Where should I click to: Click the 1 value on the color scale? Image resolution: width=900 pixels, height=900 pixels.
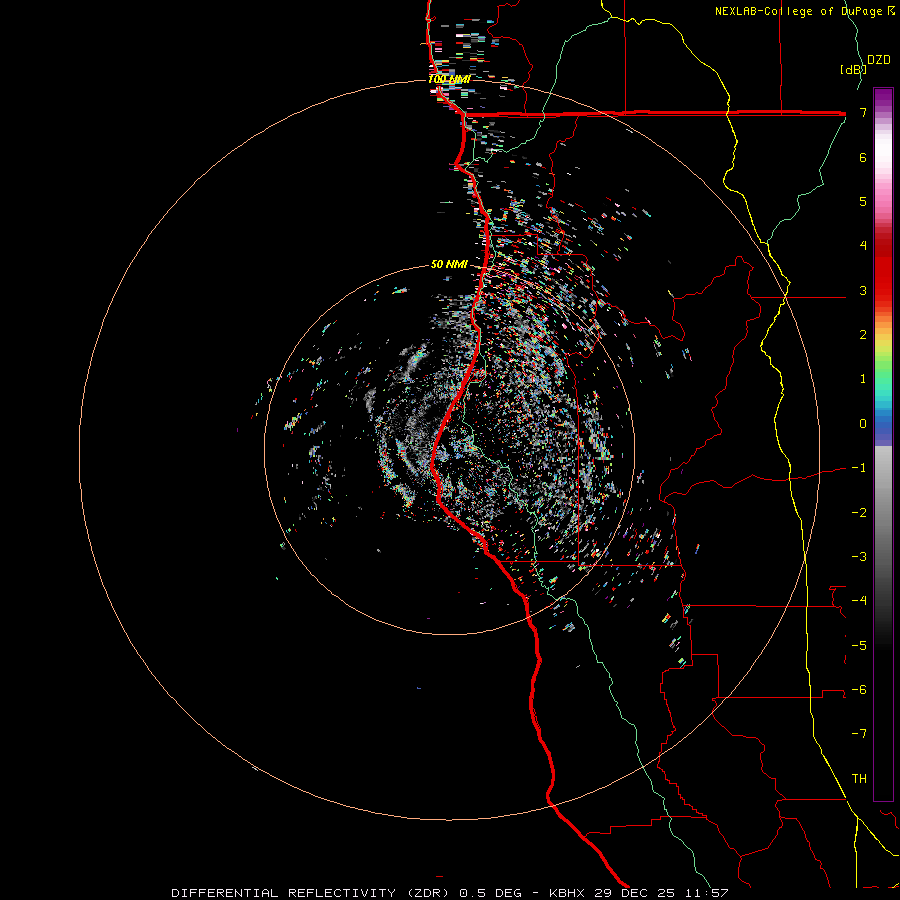(x=863, y=379)
